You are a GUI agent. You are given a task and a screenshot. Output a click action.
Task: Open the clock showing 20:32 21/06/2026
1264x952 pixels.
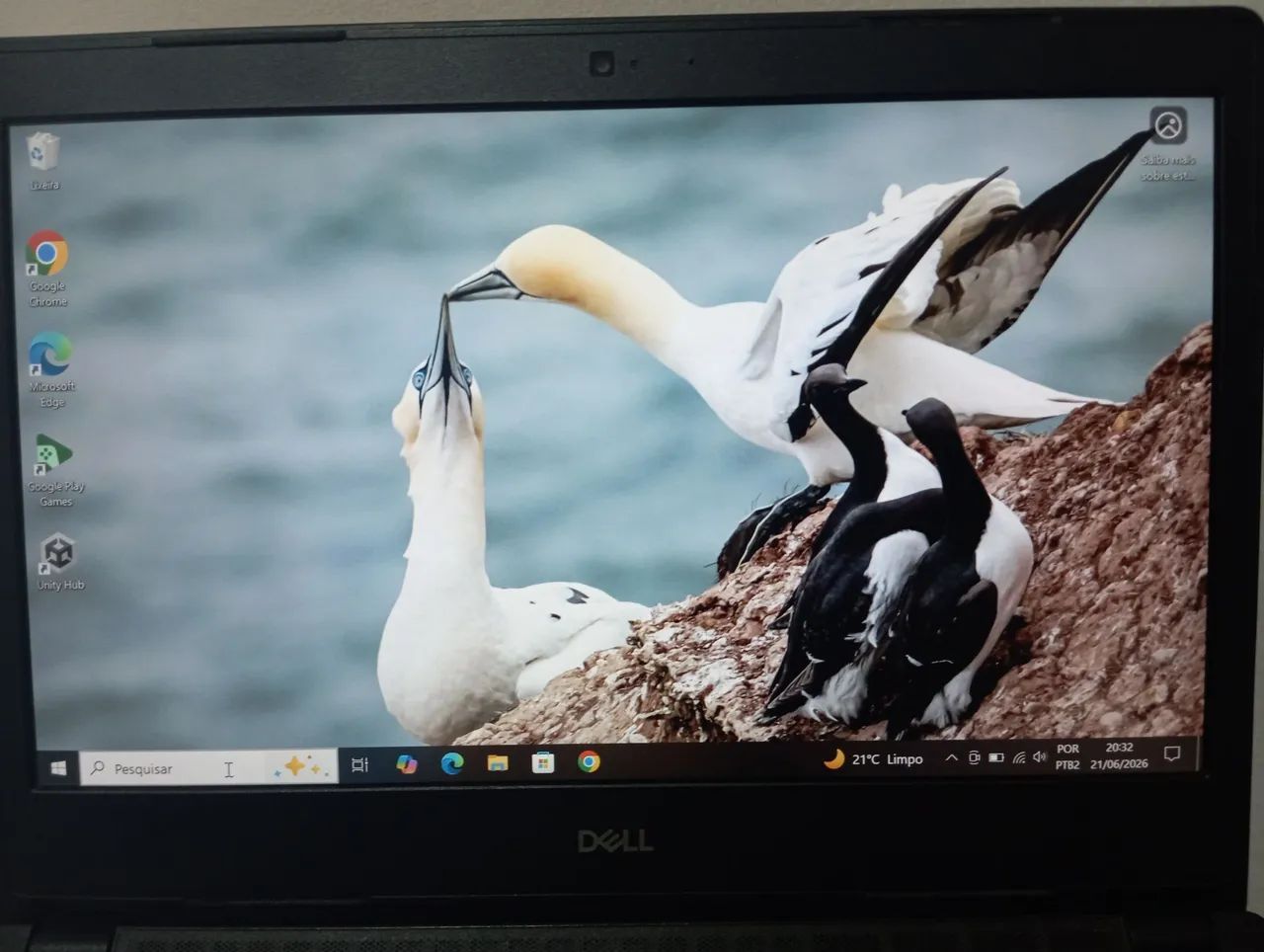point(1119,755)
